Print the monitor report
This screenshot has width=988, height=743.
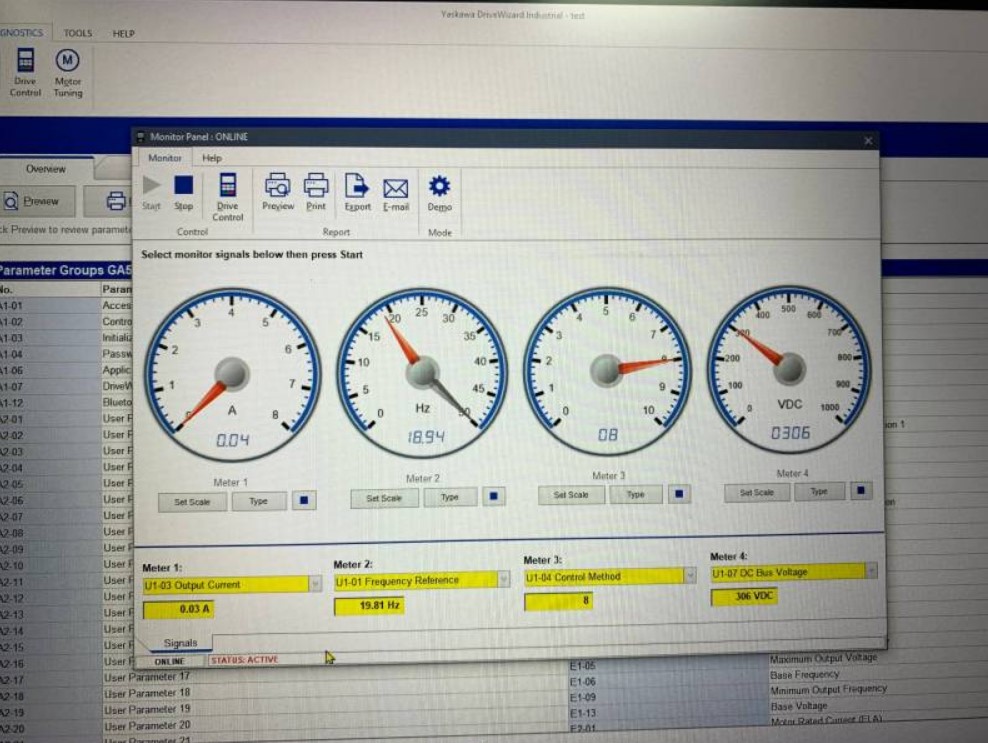click(x=316, y=187)
